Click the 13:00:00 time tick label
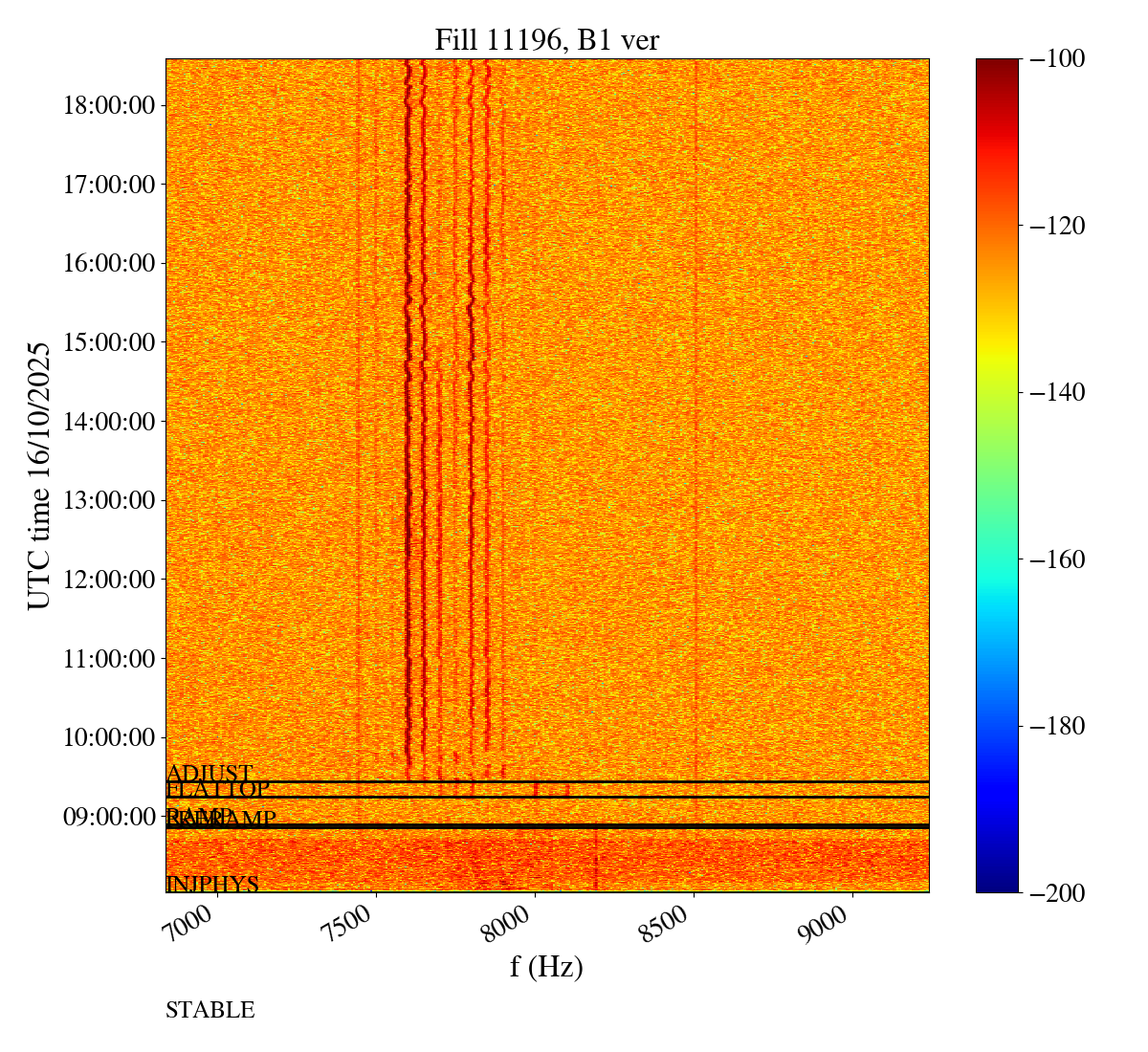The width and height of the screenshot is (1148, 1052). (109, 500)
